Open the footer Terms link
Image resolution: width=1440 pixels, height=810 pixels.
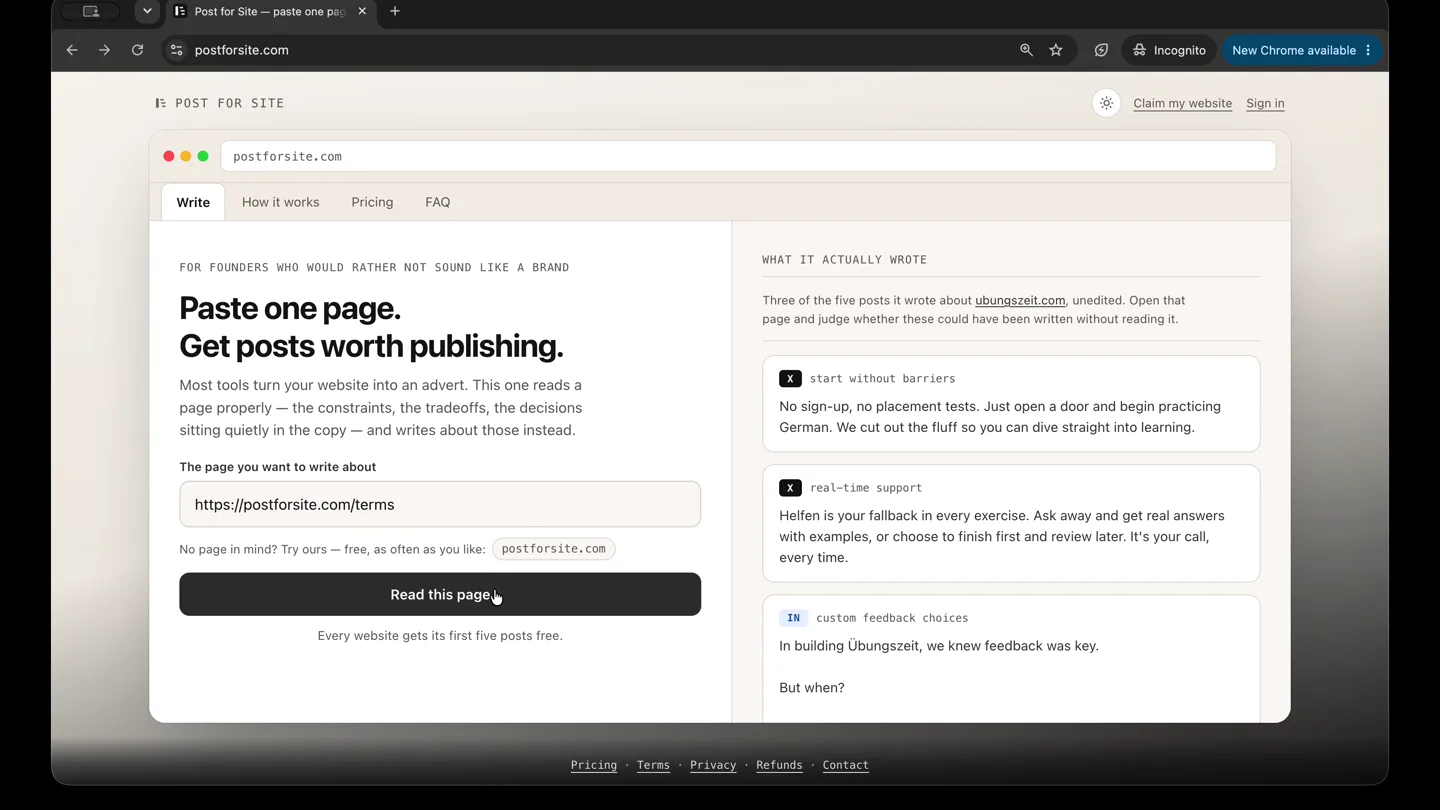pos(653,765)
